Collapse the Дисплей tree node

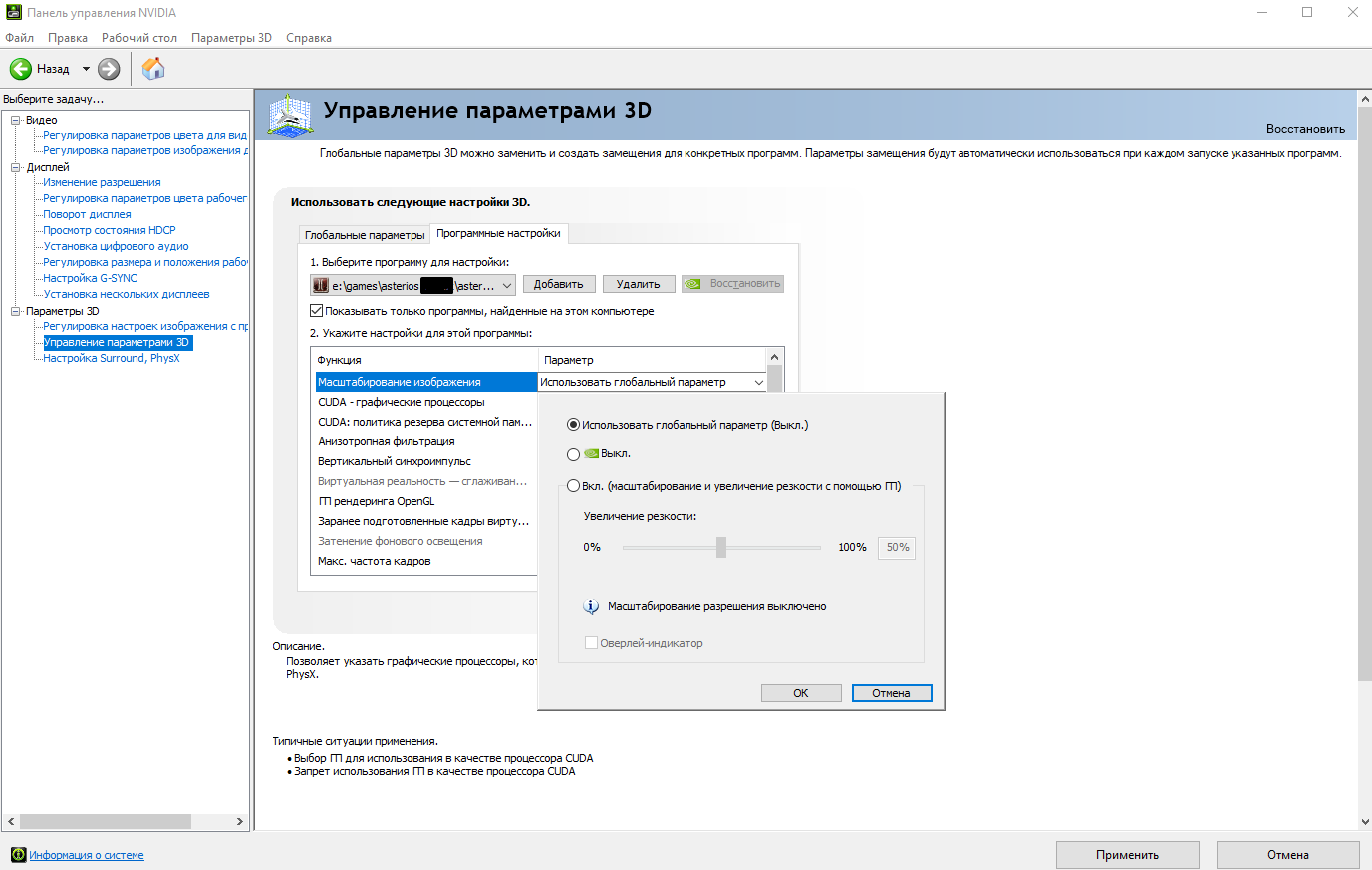pyautogui.click(x=16, y=167)
